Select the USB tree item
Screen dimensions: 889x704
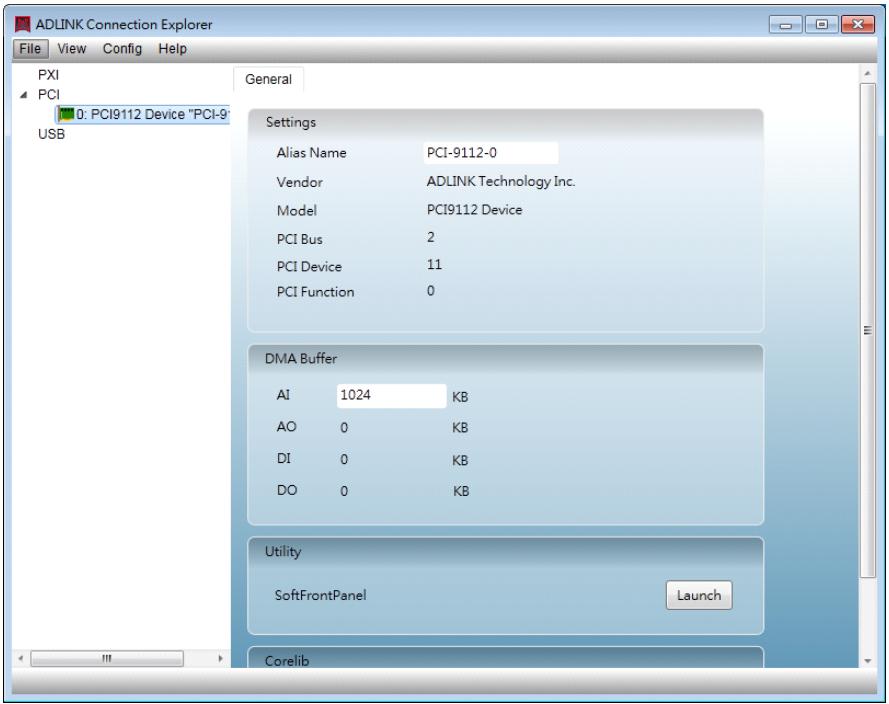coord(51,134)
